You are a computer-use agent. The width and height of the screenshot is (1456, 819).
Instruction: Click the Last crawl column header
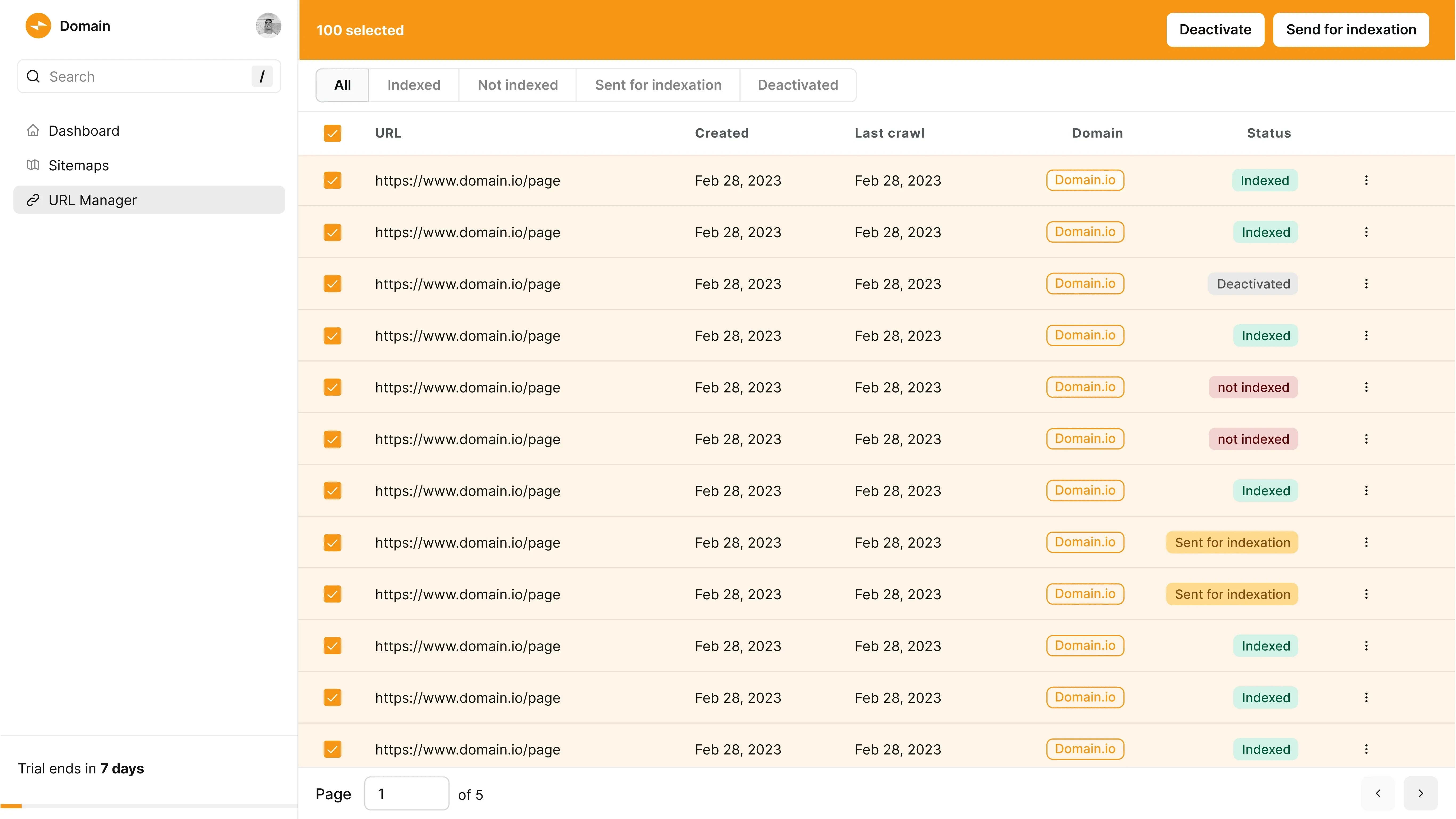click(890, 134)
